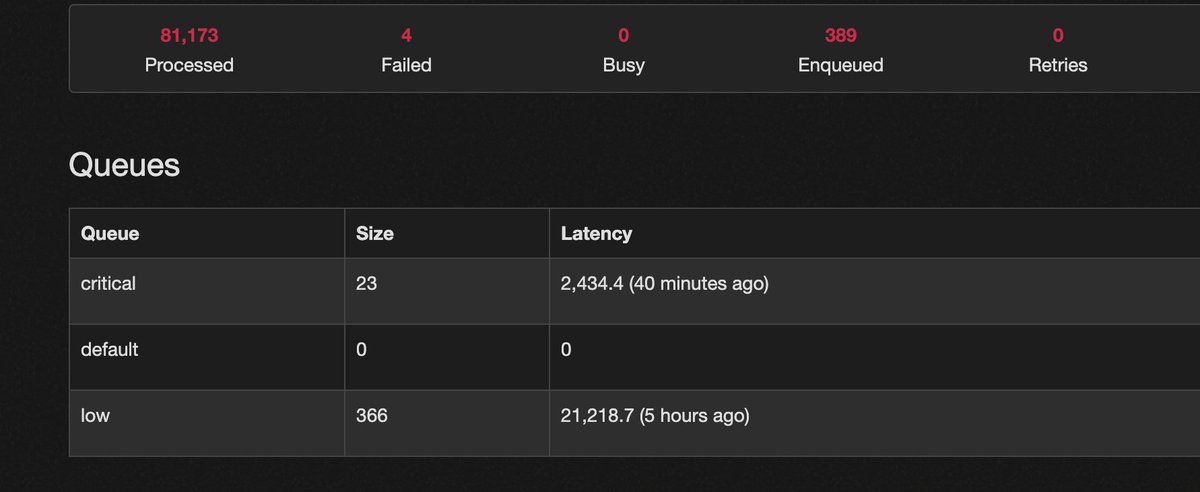The width and height of the screenshot is (1200, 492).
Task: Open the Retries count 0
Action: pos(1057,36)
